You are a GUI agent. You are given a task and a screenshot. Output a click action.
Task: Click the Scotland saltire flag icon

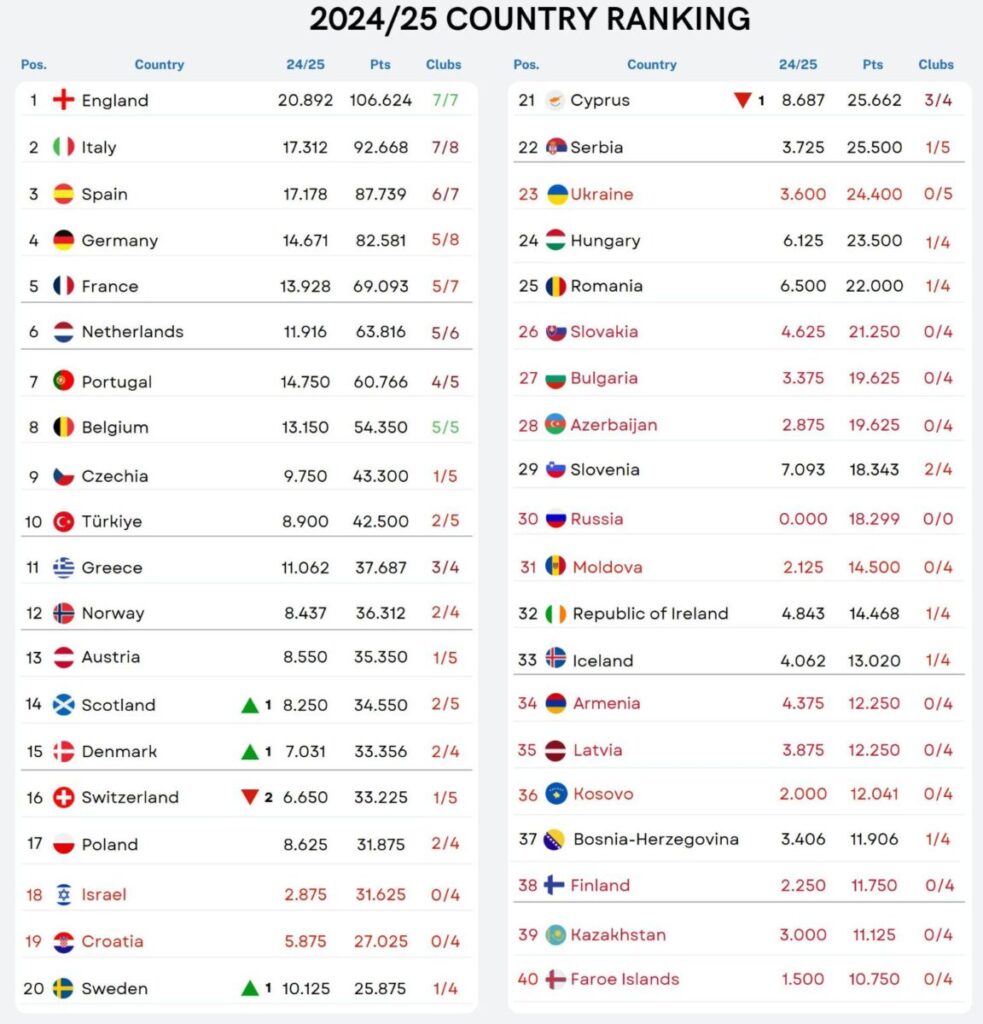pos(63,705)
